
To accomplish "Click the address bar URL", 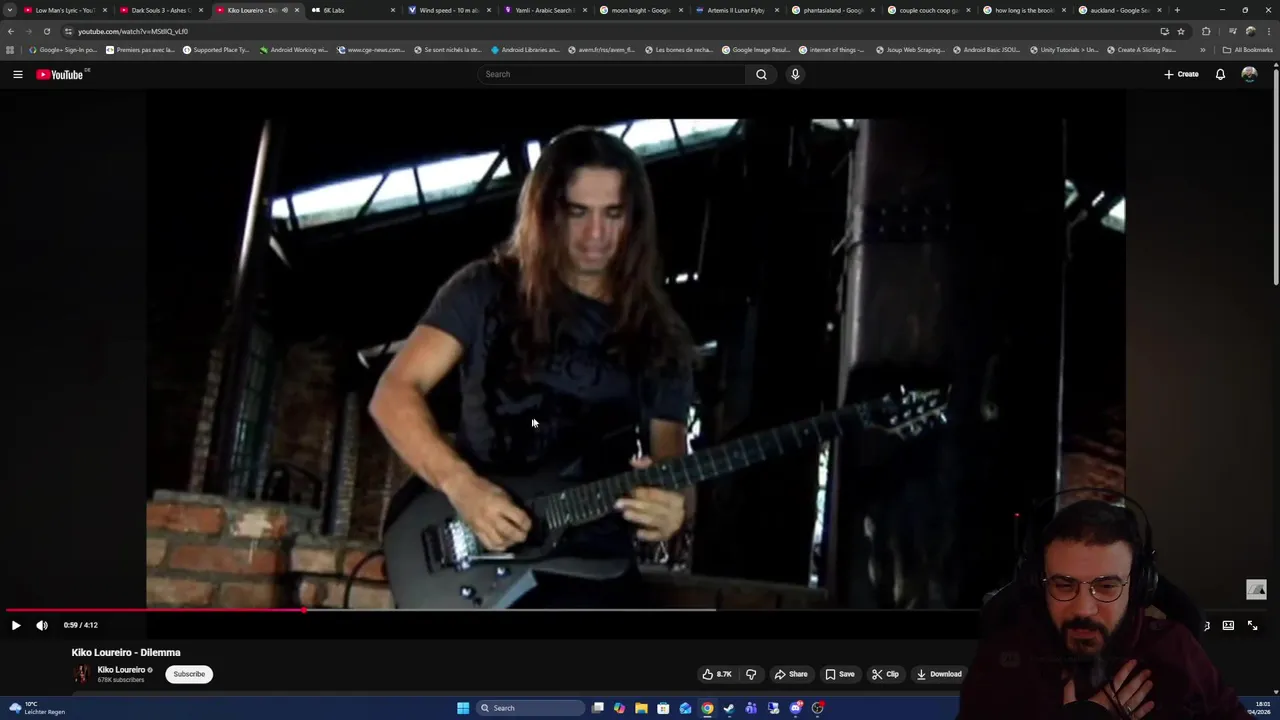I will pyautogui.click(x=133, y=31).
